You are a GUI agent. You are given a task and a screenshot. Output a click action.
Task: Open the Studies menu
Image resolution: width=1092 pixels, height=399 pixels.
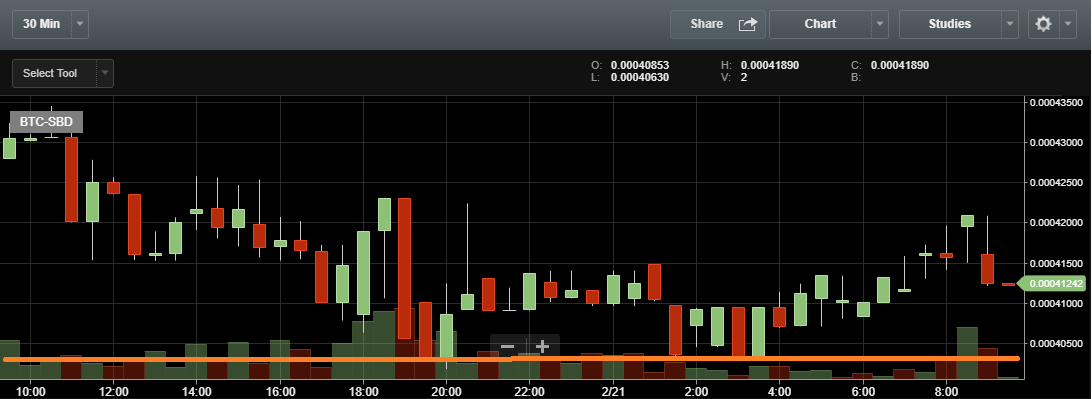pos(950,24)
